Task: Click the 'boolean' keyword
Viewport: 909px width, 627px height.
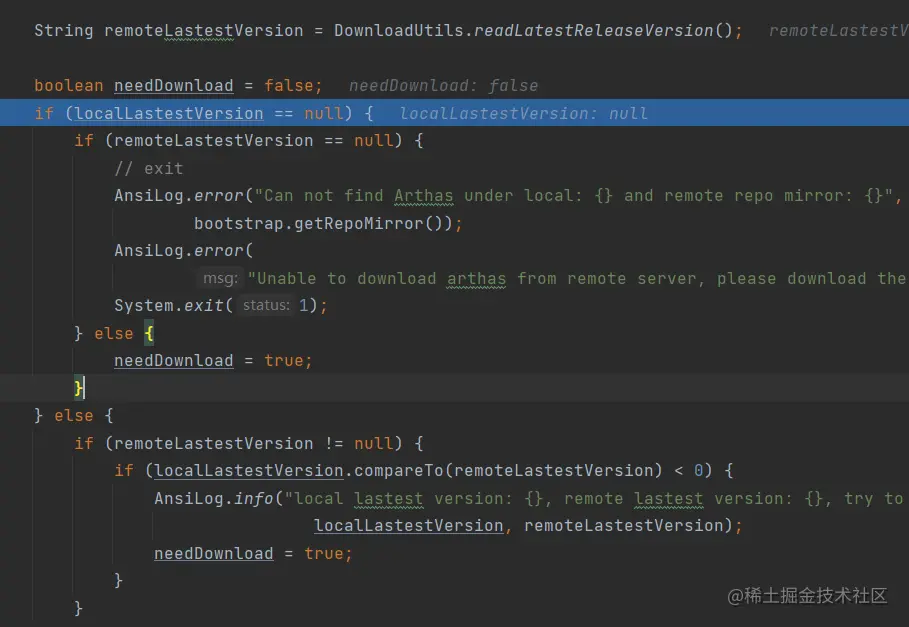Action: pyautogui.click(x=68, y=86)
